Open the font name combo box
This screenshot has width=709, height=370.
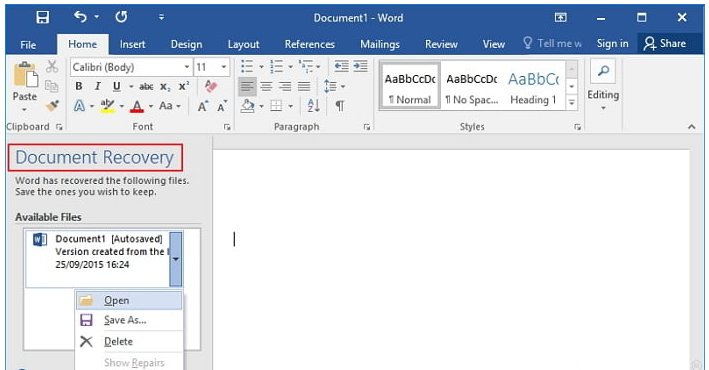pyautogui.click(x=131, y=67)
